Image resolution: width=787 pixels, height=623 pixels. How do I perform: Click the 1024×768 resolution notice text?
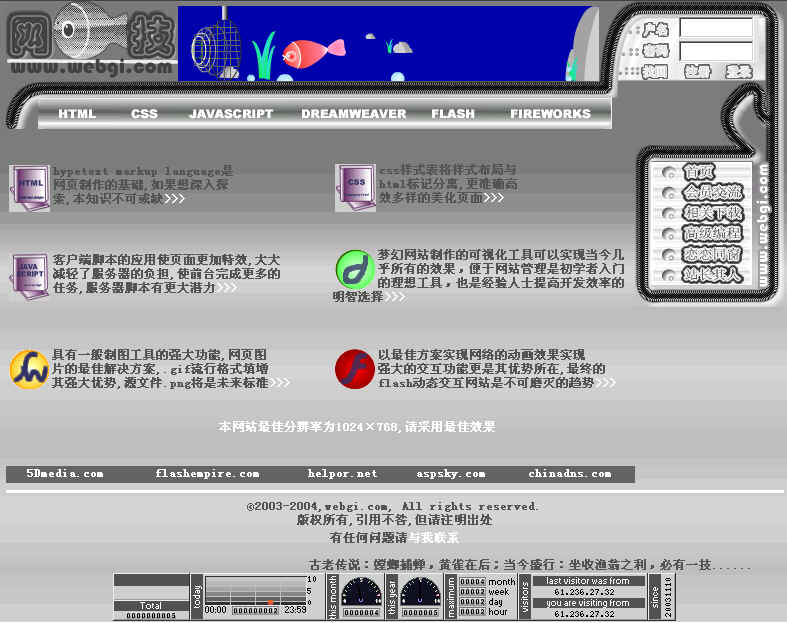[357, 427]
